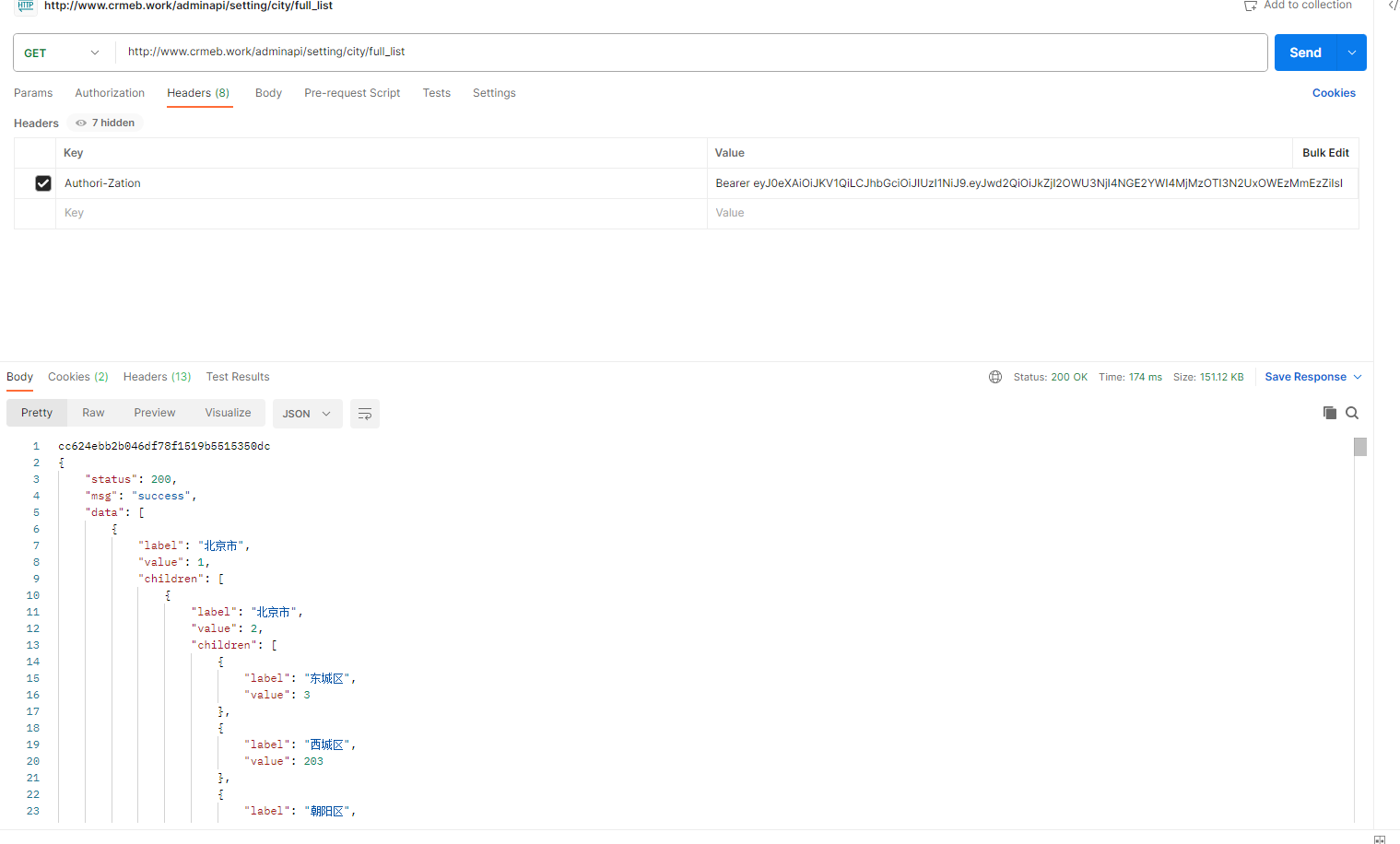1400x844 pixels.
Task: Click the Add to collection icon
Action: 1251,6
